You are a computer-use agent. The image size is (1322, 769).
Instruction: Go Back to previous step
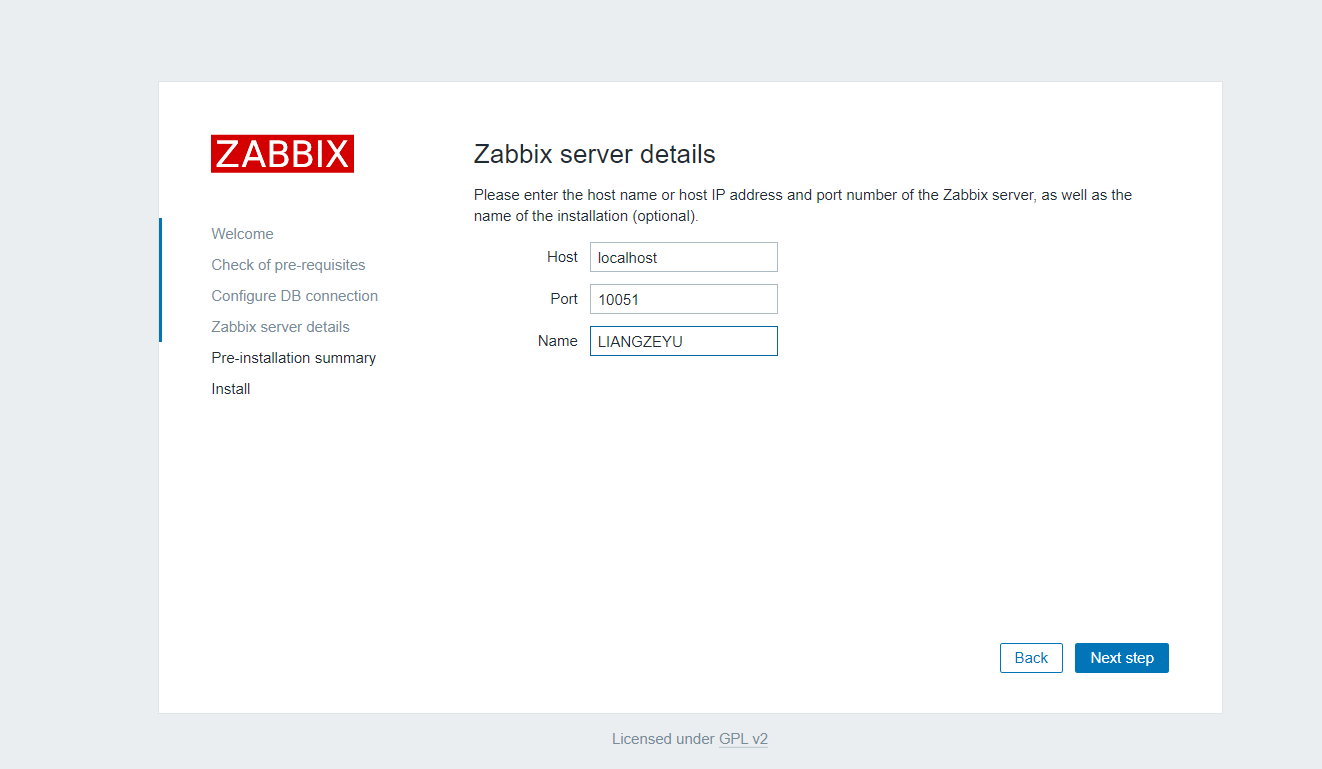point(1031,658)
